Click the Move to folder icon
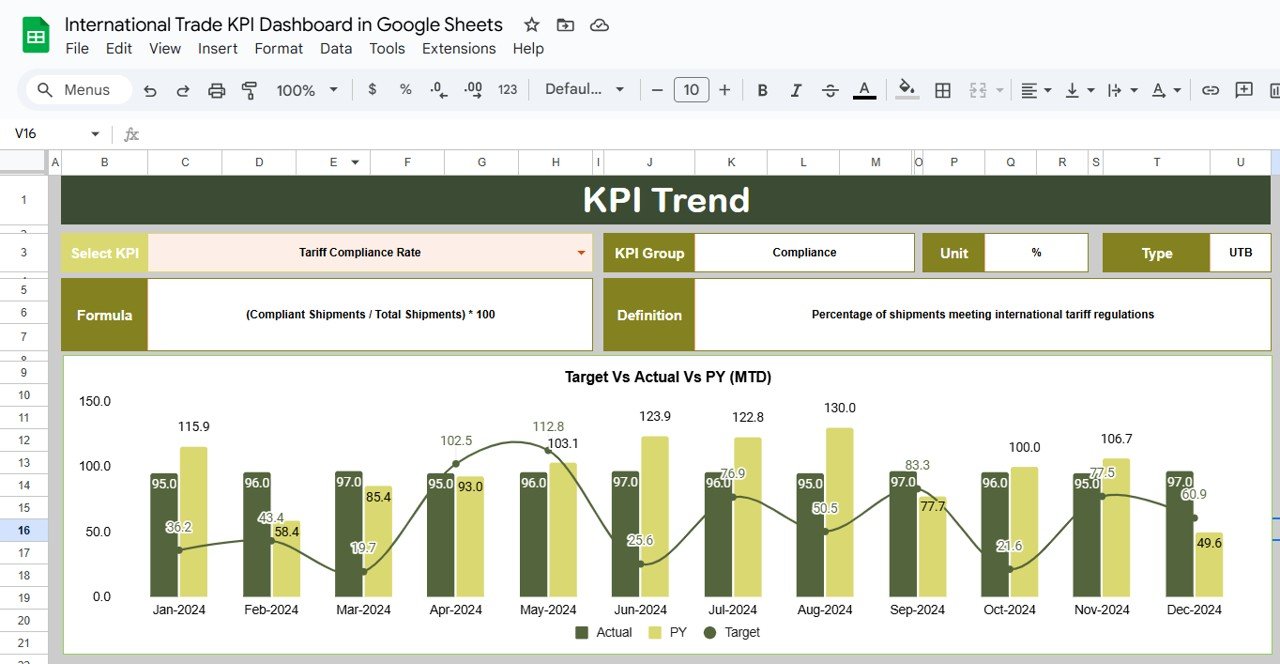1280x664 pixels. tap(565, 25)
